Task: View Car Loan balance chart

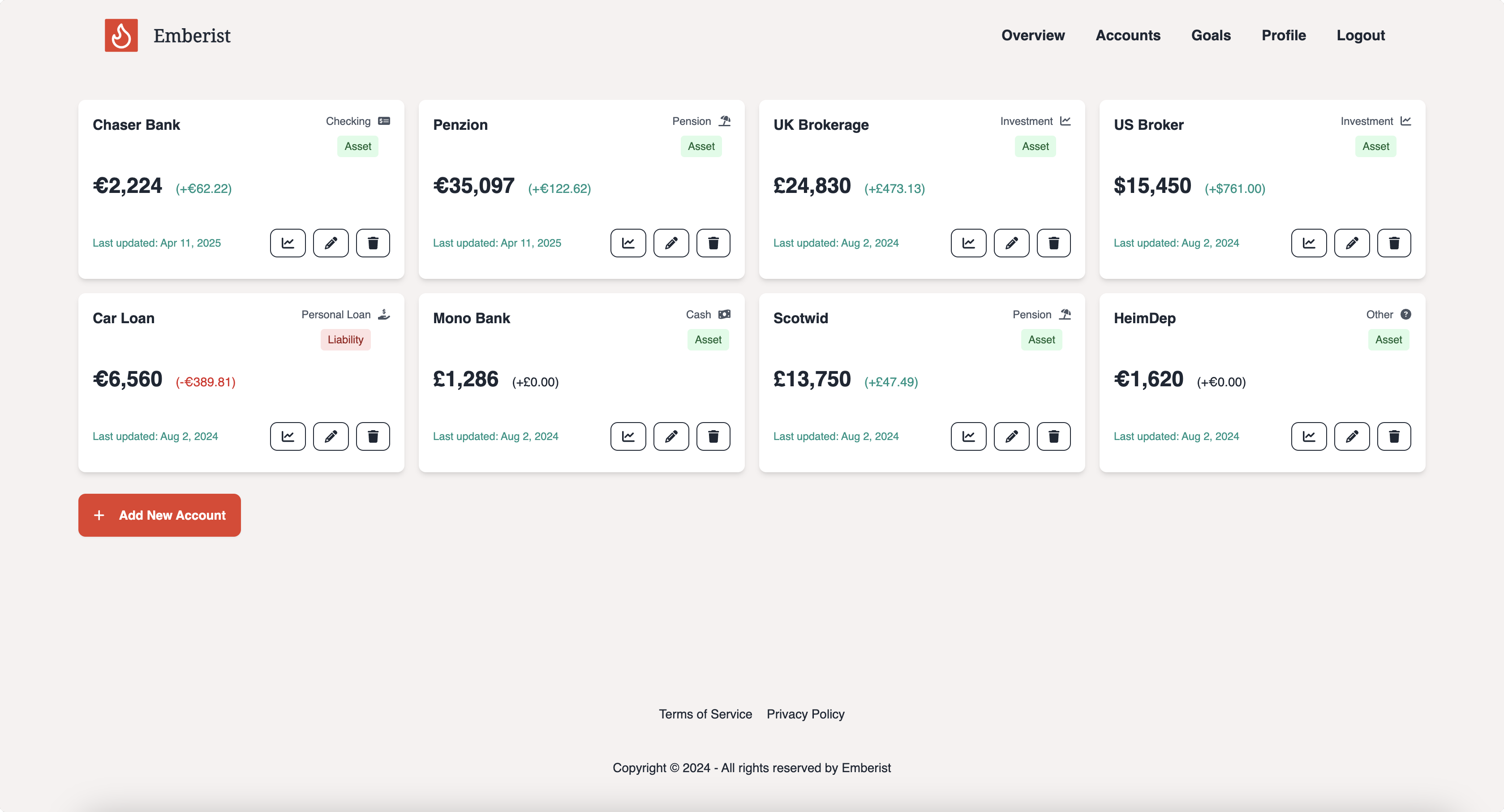Action: click(288, 436)
